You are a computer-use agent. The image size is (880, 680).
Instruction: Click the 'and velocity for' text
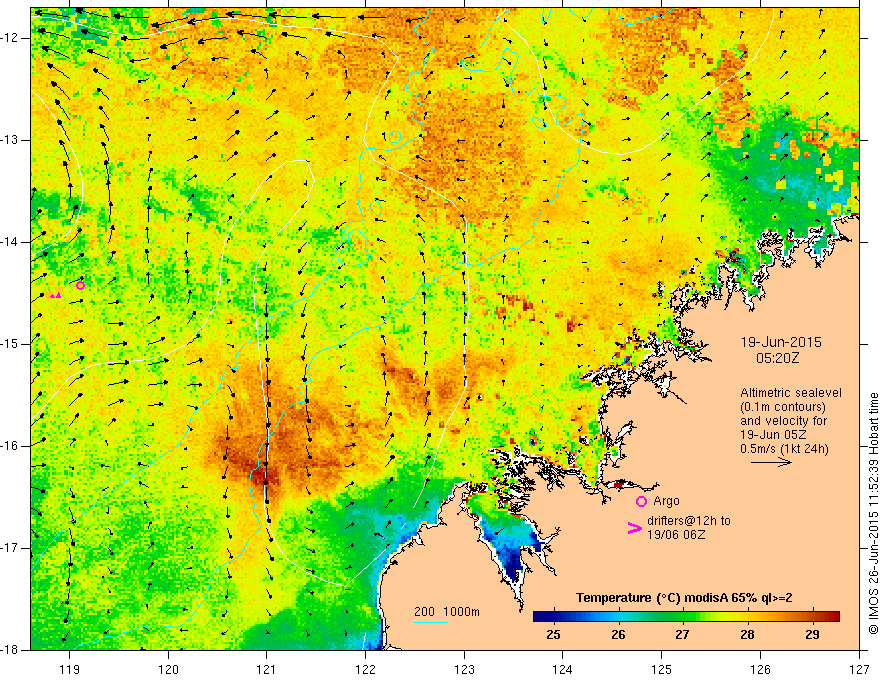click(x=783, y=421)
